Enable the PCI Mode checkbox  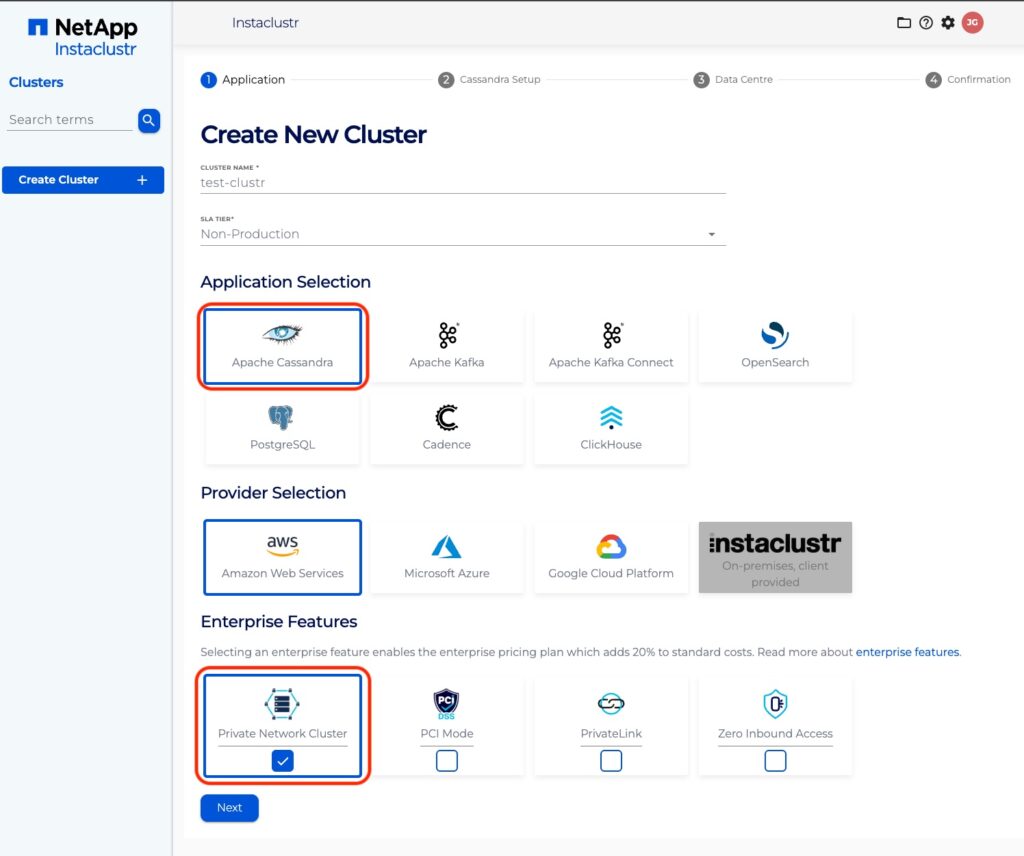pos(447,761)
